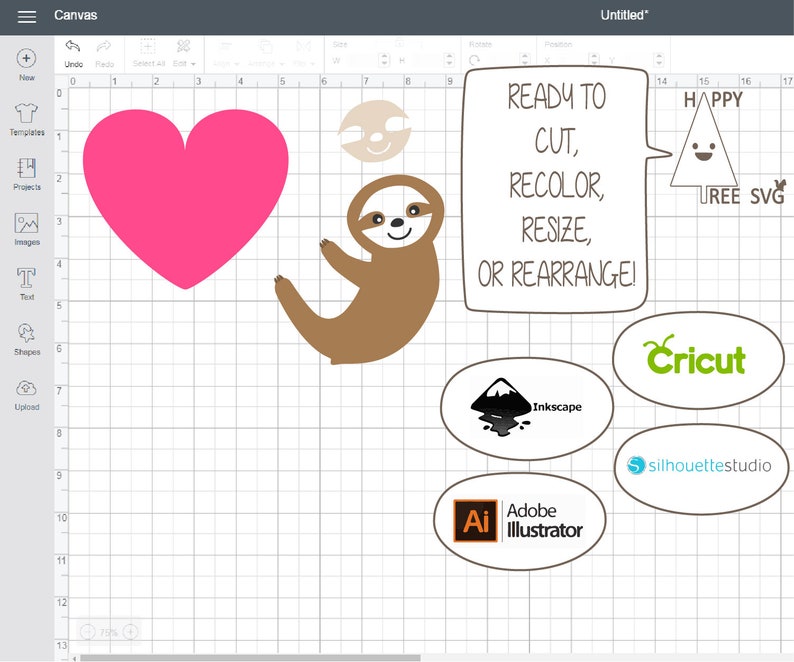The image size is (794, 662).
Task: Click the Silhouette Studio logo oval
Action: pyautogui.click(x=701, y=469)
